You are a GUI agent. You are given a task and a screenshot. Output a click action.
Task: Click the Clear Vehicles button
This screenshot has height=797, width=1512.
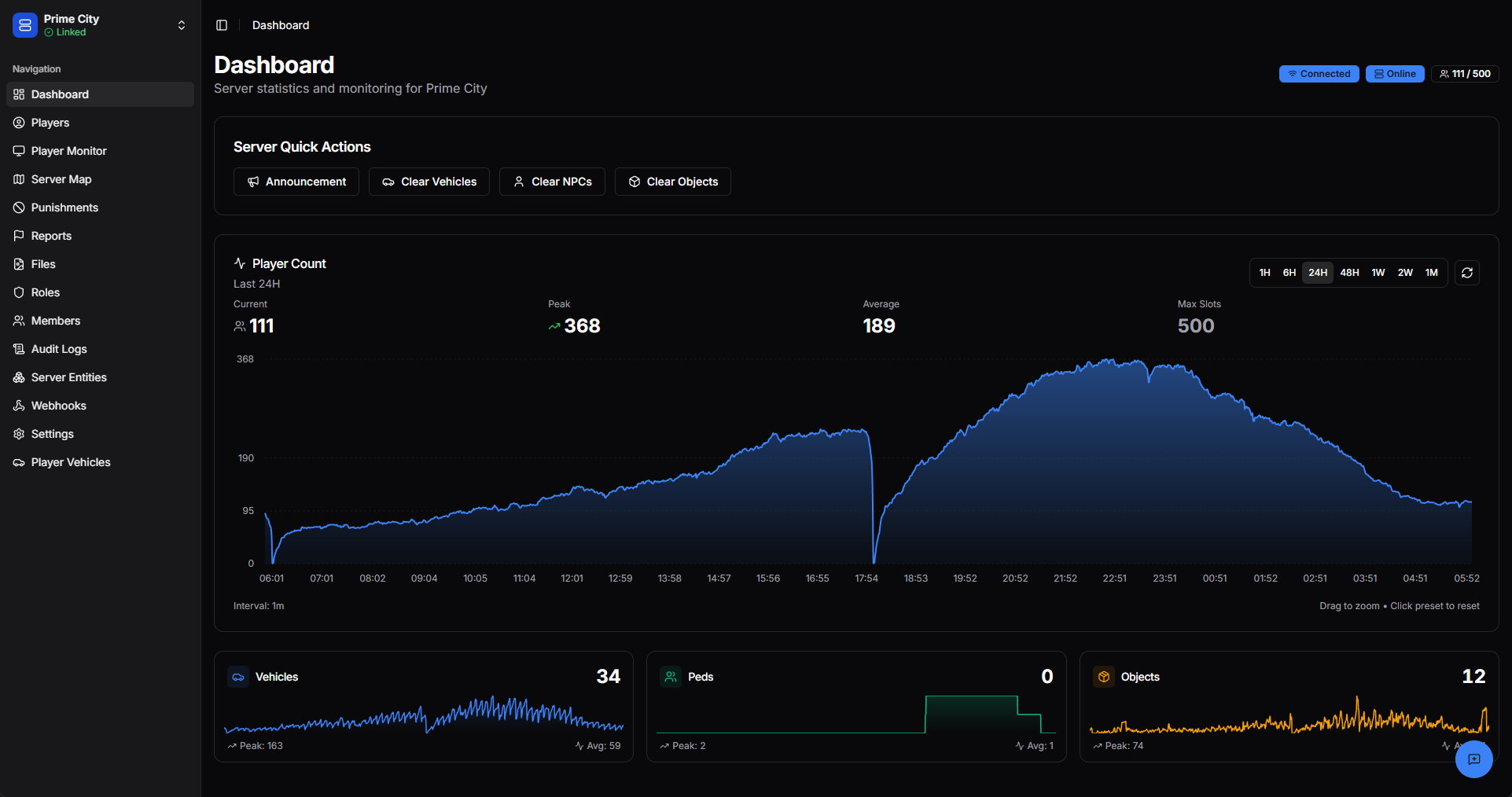click(x=429, y=182)
